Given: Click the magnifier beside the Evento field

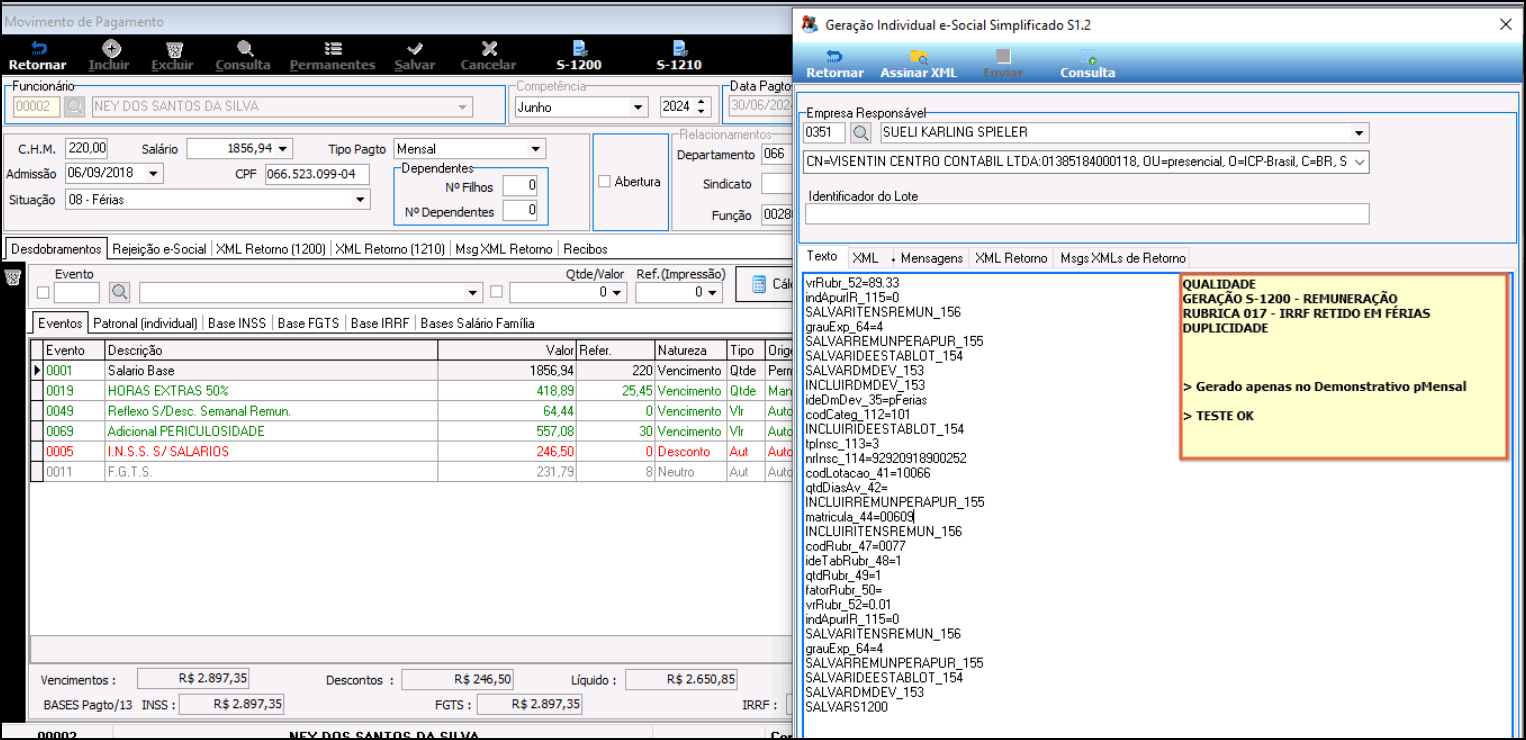Looking at the screenshot, I should (120, 292).
